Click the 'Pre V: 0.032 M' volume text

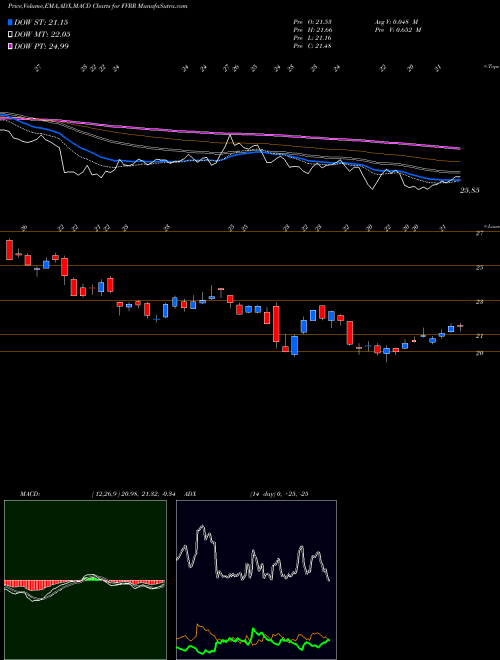tap(397, 30)
